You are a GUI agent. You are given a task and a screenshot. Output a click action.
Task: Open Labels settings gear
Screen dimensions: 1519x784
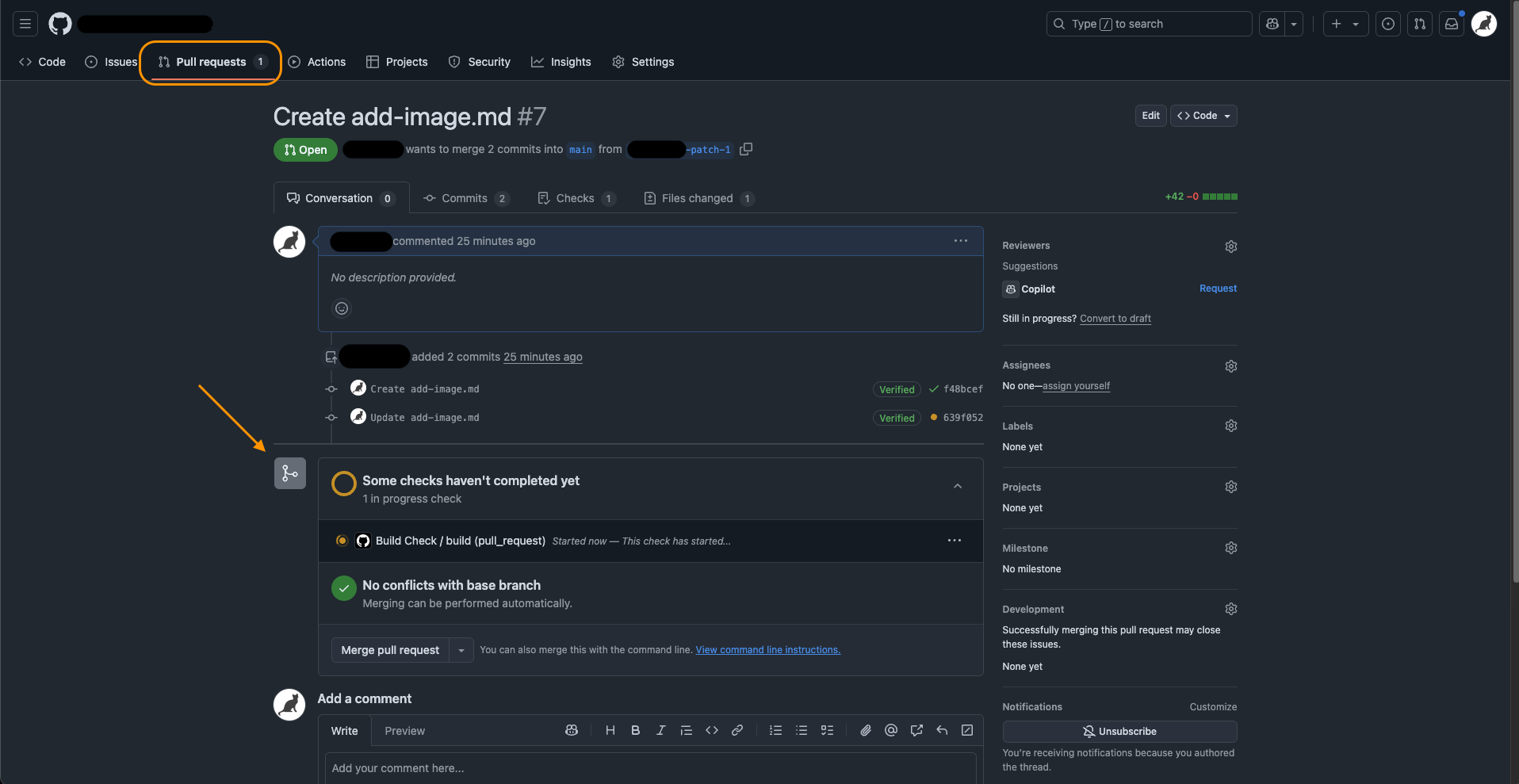1230,426
